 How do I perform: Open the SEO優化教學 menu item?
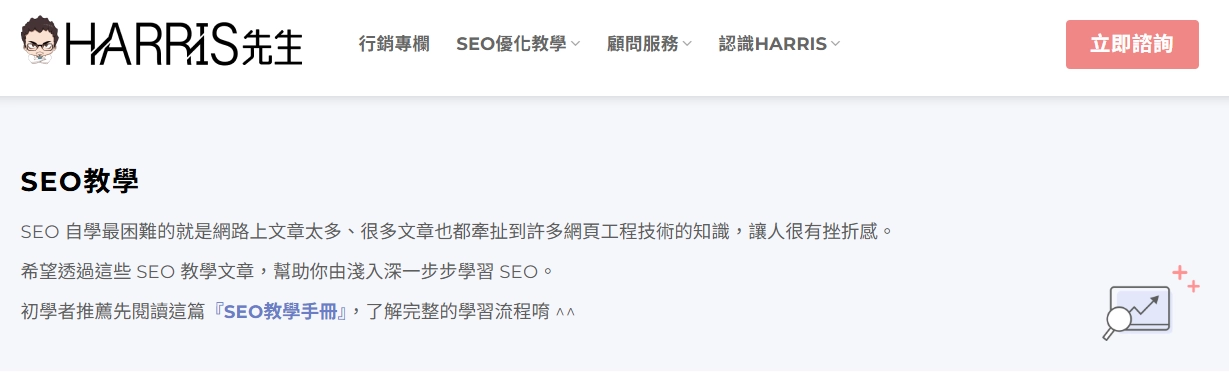point(511,44)
